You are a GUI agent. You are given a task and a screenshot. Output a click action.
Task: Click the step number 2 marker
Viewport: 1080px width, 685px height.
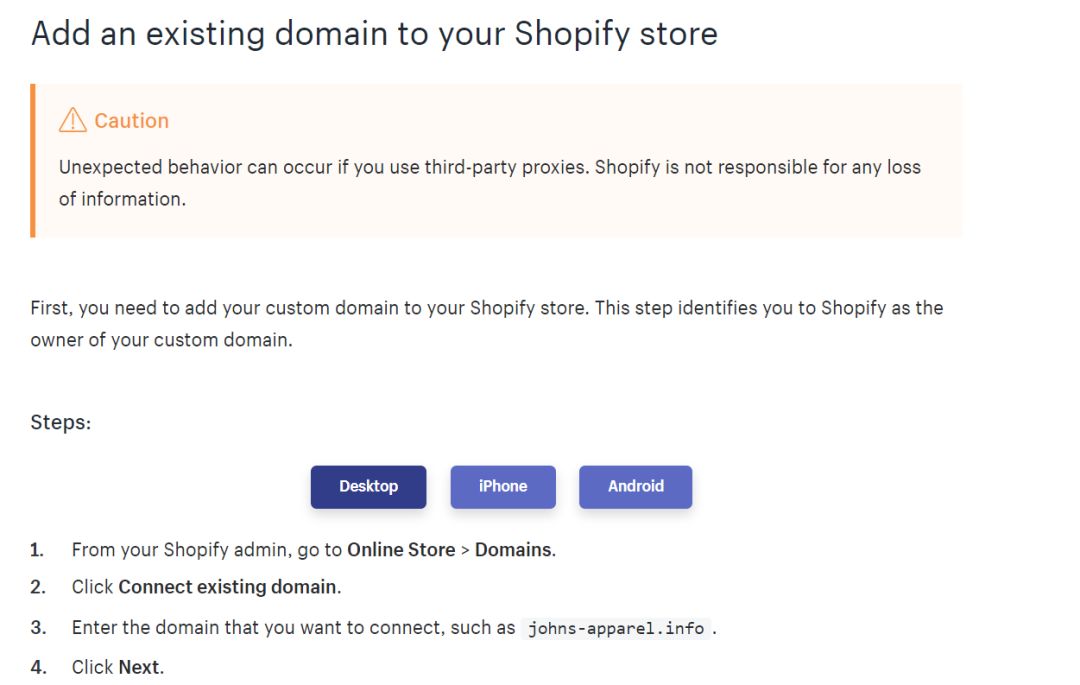coord(38,587)
